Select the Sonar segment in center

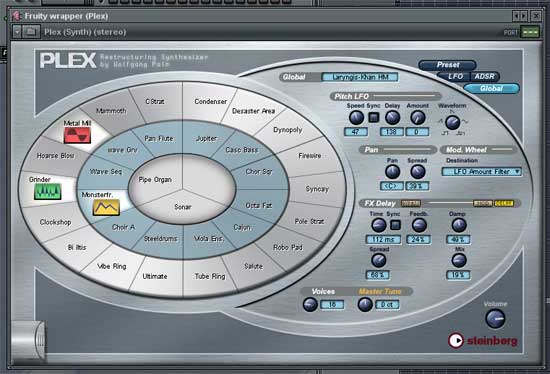click(183, 207)
